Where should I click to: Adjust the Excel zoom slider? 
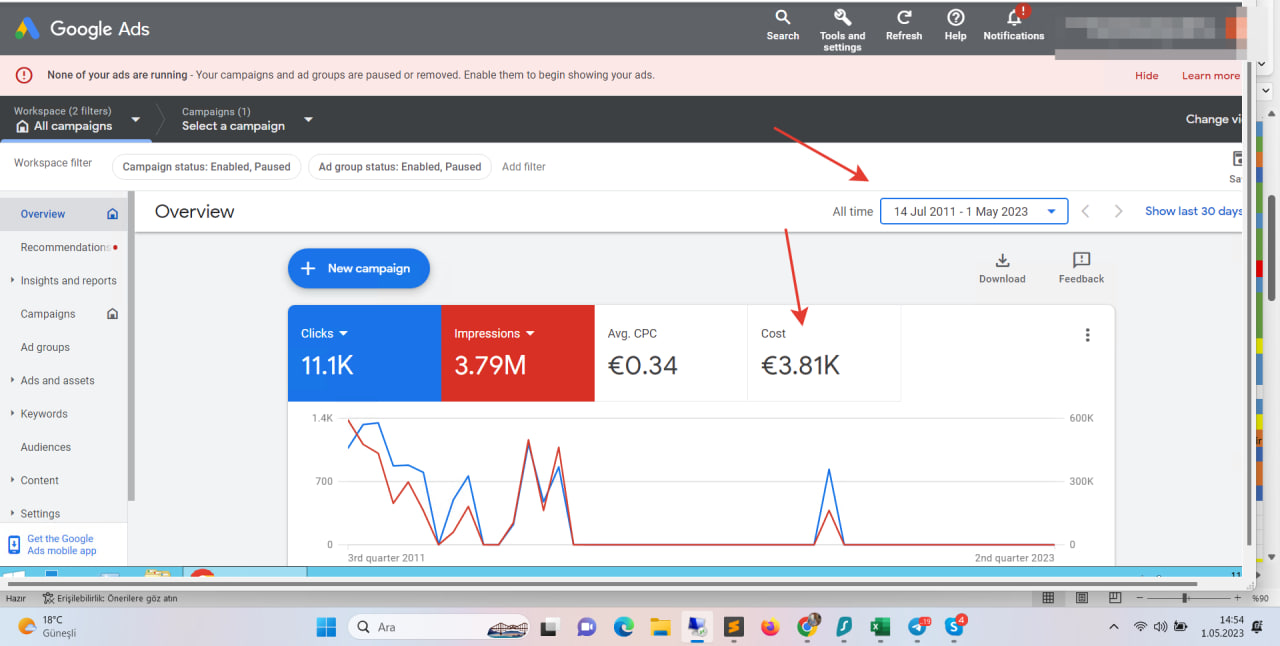click(1185, 598)
